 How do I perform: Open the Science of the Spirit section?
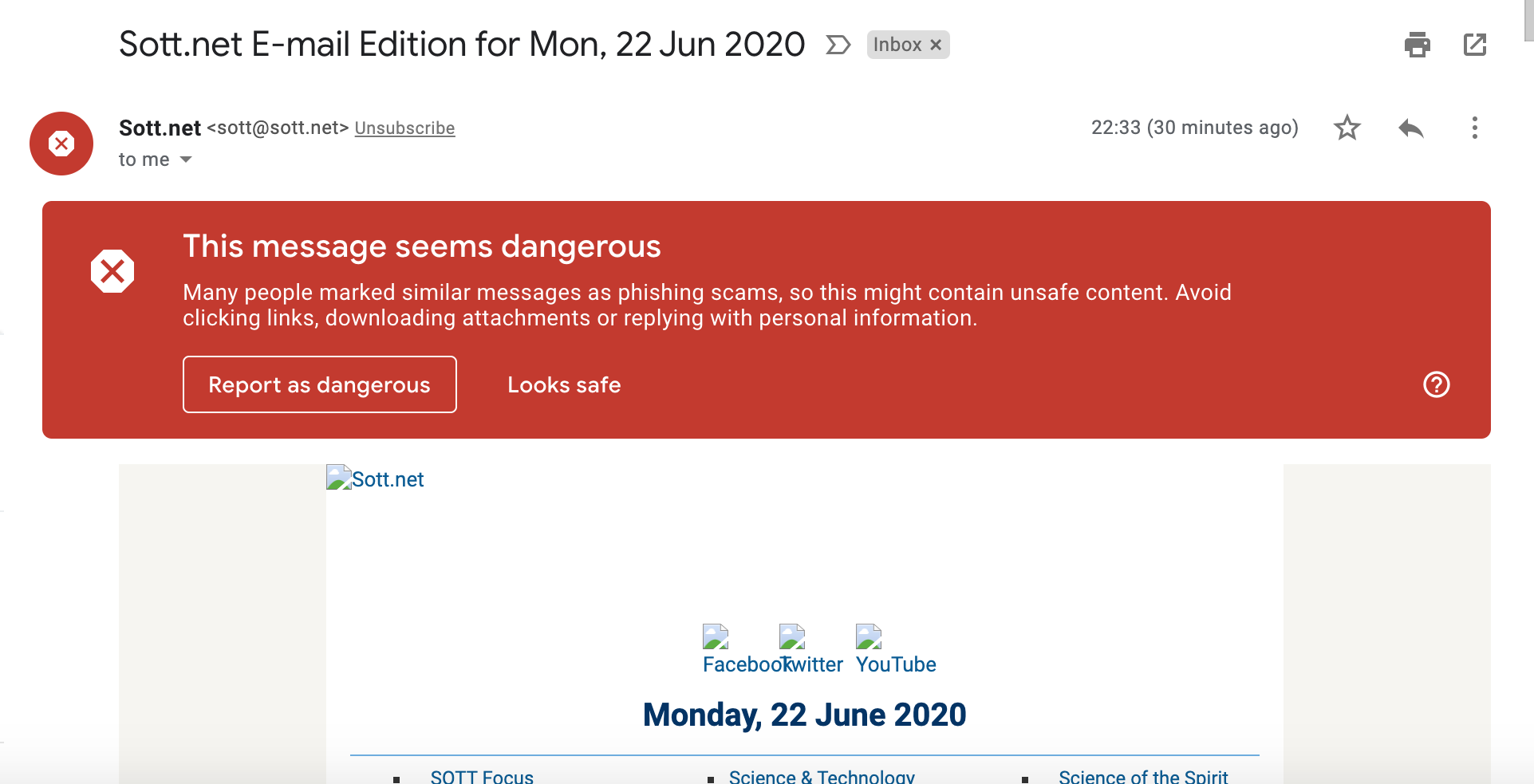(1143, 776)
